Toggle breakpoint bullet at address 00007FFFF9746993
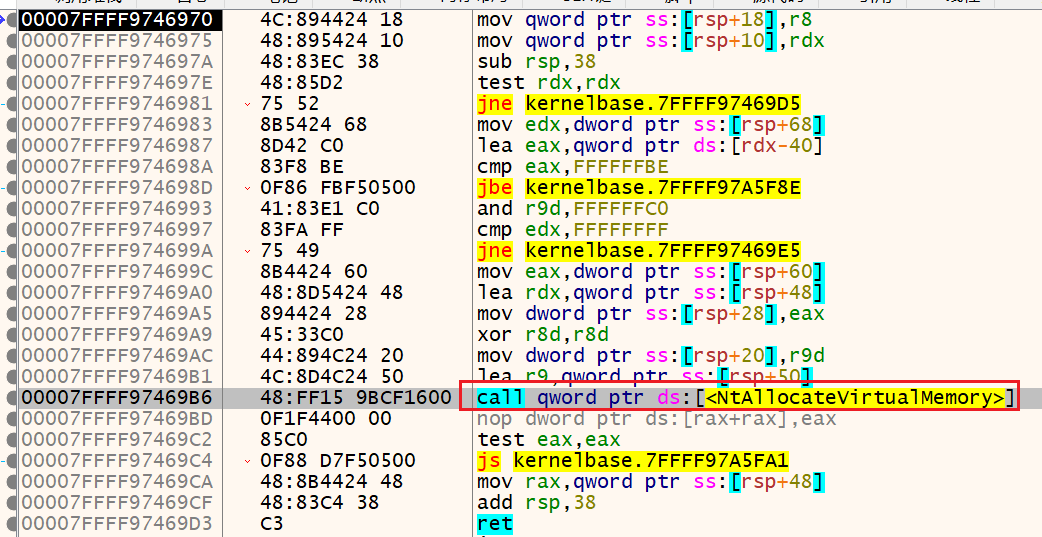This screenshot has height=537, width=1042. 11,209
